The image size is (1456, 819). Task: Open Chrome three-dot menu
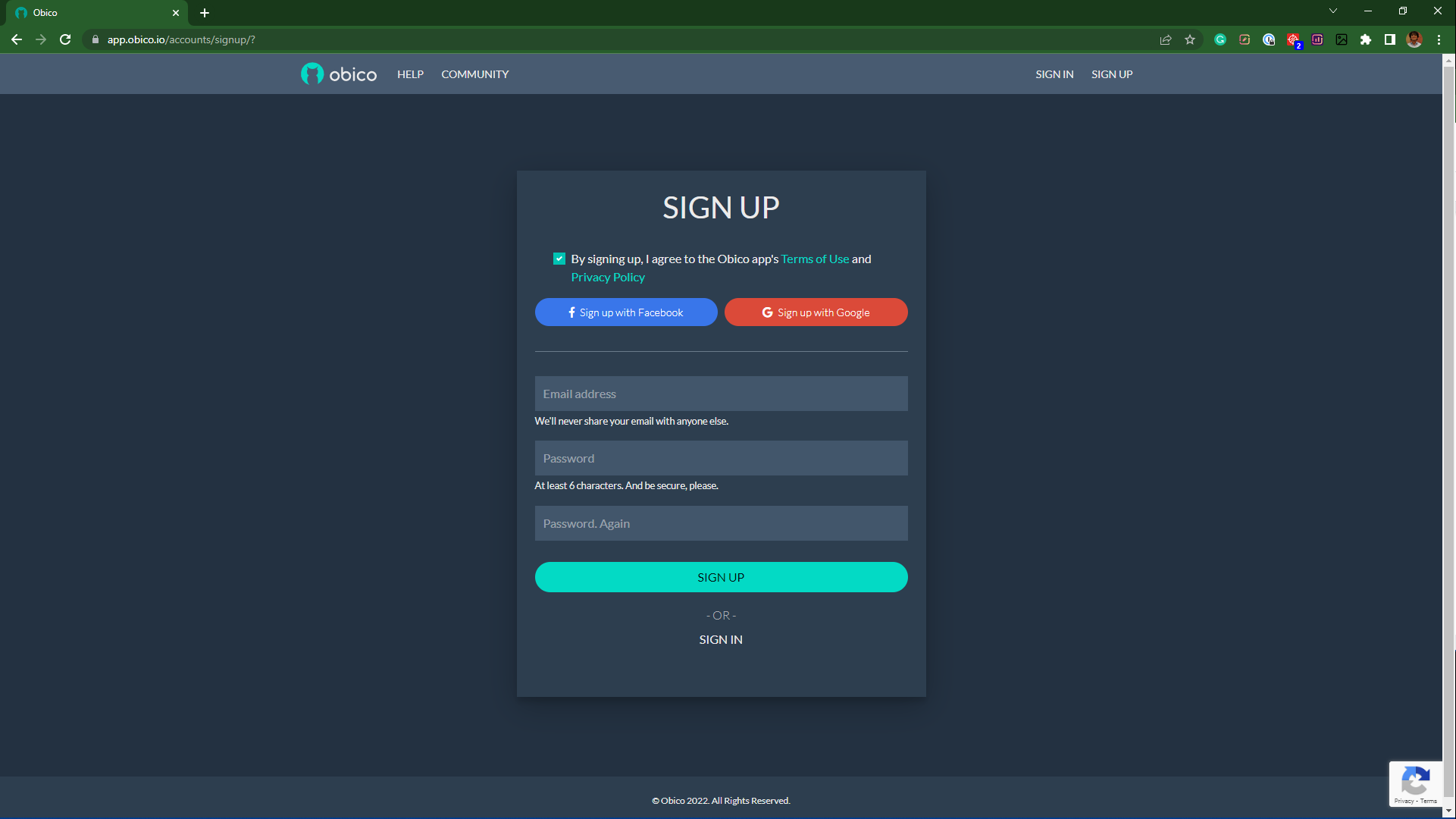(1439, 39)
